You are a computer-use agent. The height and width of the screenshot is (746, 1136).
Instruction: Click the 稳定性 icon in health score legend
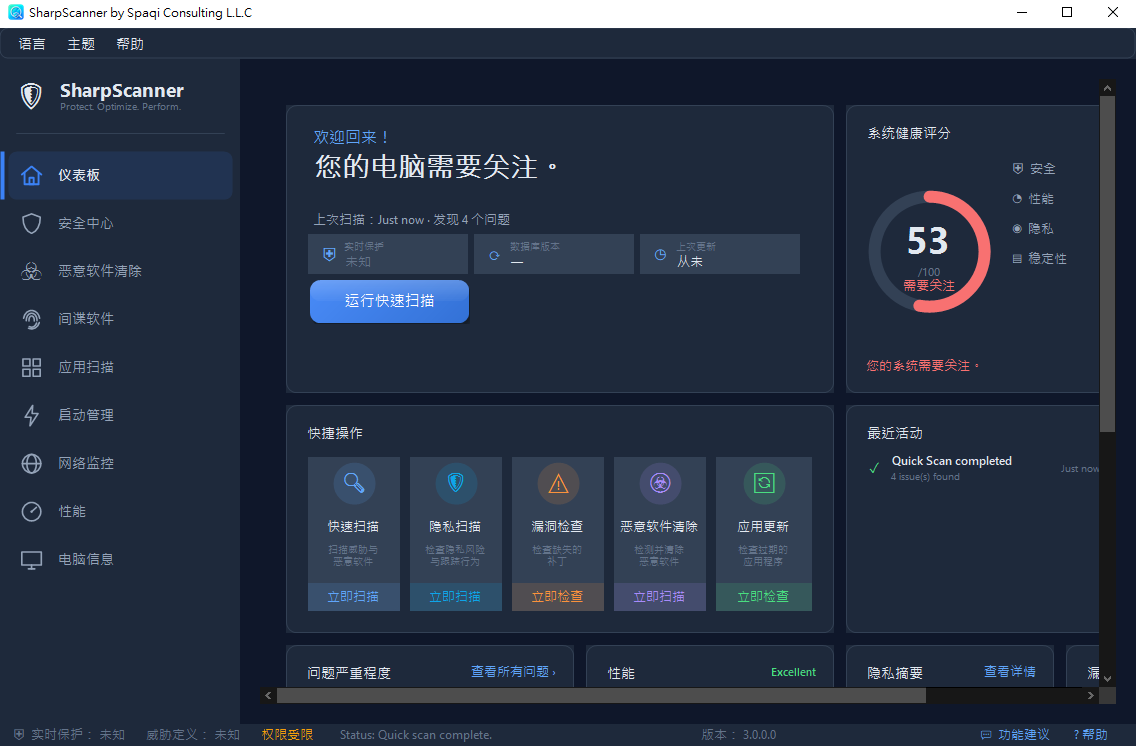[x=1017, y=259]
